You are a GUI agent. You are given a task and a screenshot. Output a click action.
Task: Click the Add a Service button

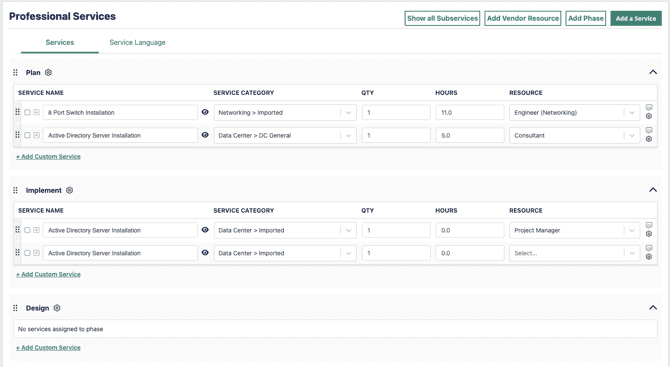point(636,18)
